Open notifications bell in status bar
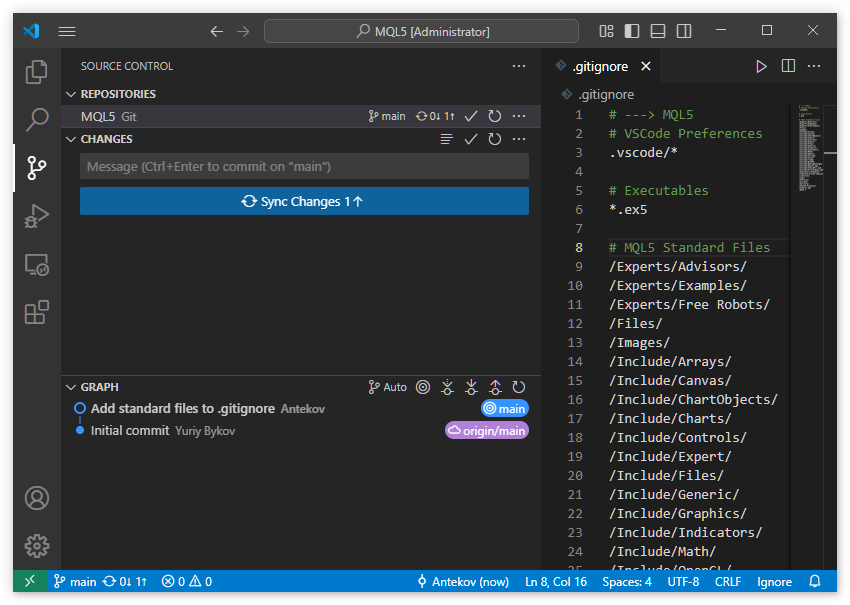Image resolution: width=850 pixels, height=605 pixels. click(x=815, y=581)
